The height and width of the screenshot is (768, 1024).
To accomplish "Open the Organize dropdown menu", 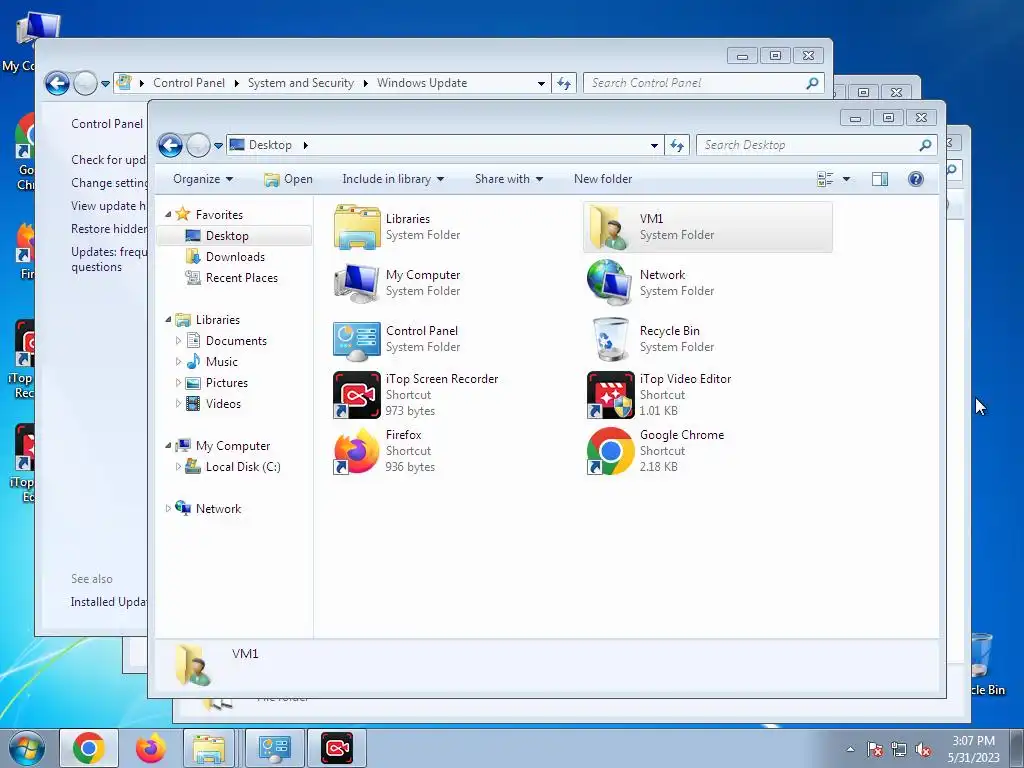I will tap(203, 179).
